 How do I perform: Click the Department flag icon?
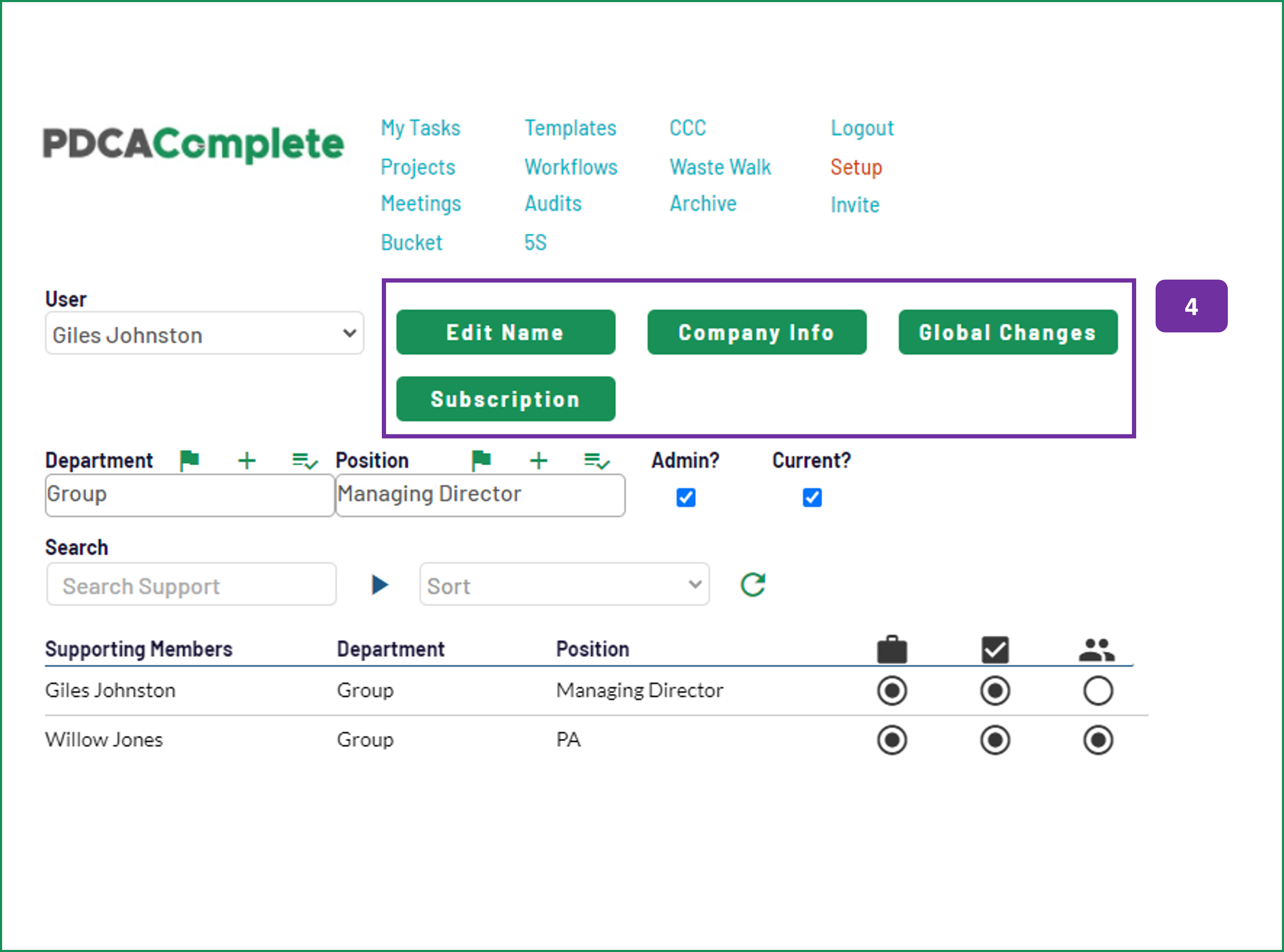point(189,460)
